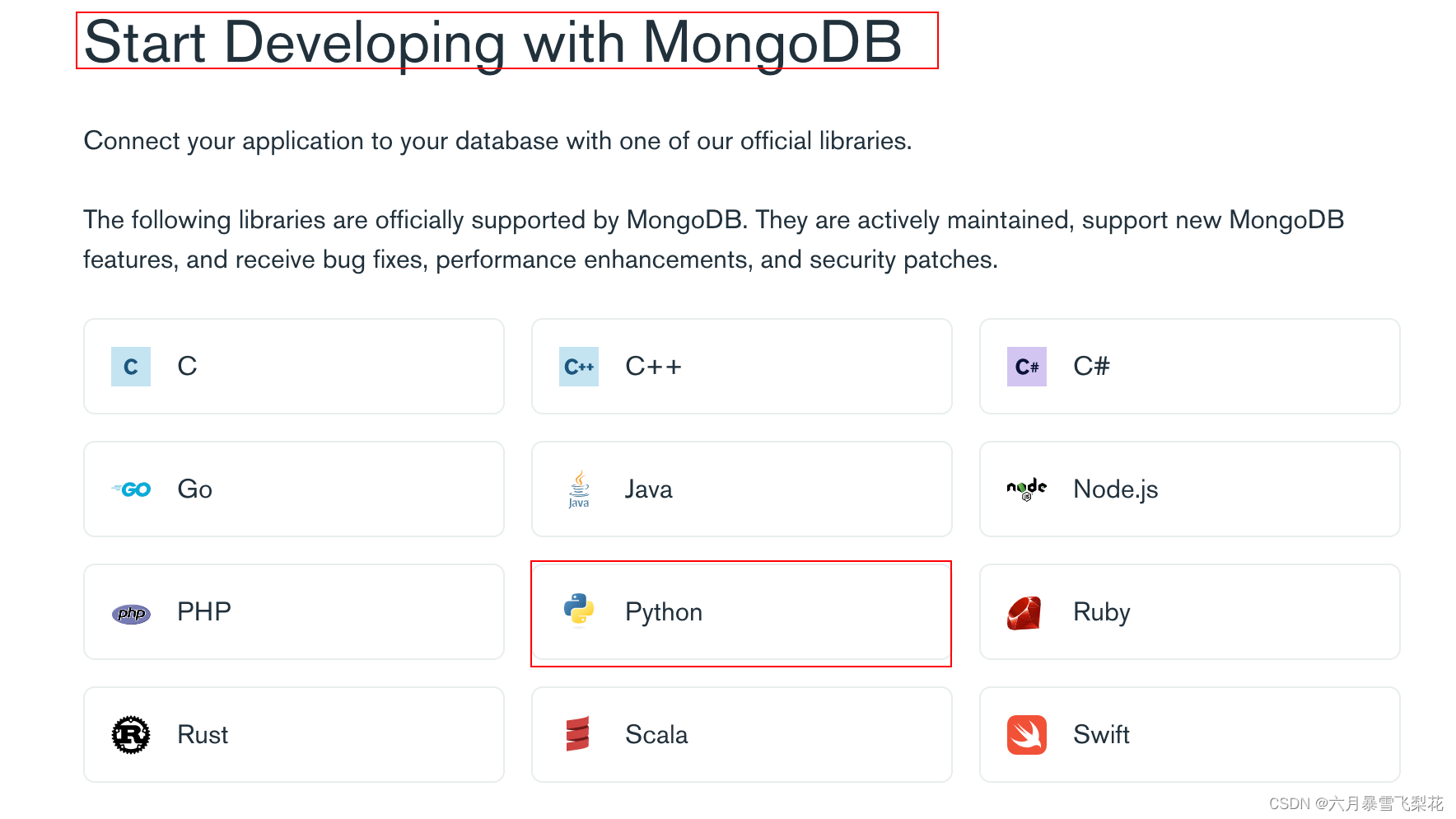This screenshot has width=1456, height=819.
Task: Open the C# driver card label
Action: point(1091,366)
